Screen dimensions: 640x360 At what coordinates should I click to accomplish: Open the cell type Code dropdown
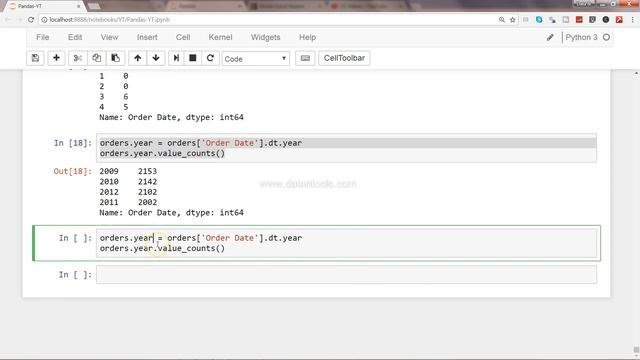point(256,59)
